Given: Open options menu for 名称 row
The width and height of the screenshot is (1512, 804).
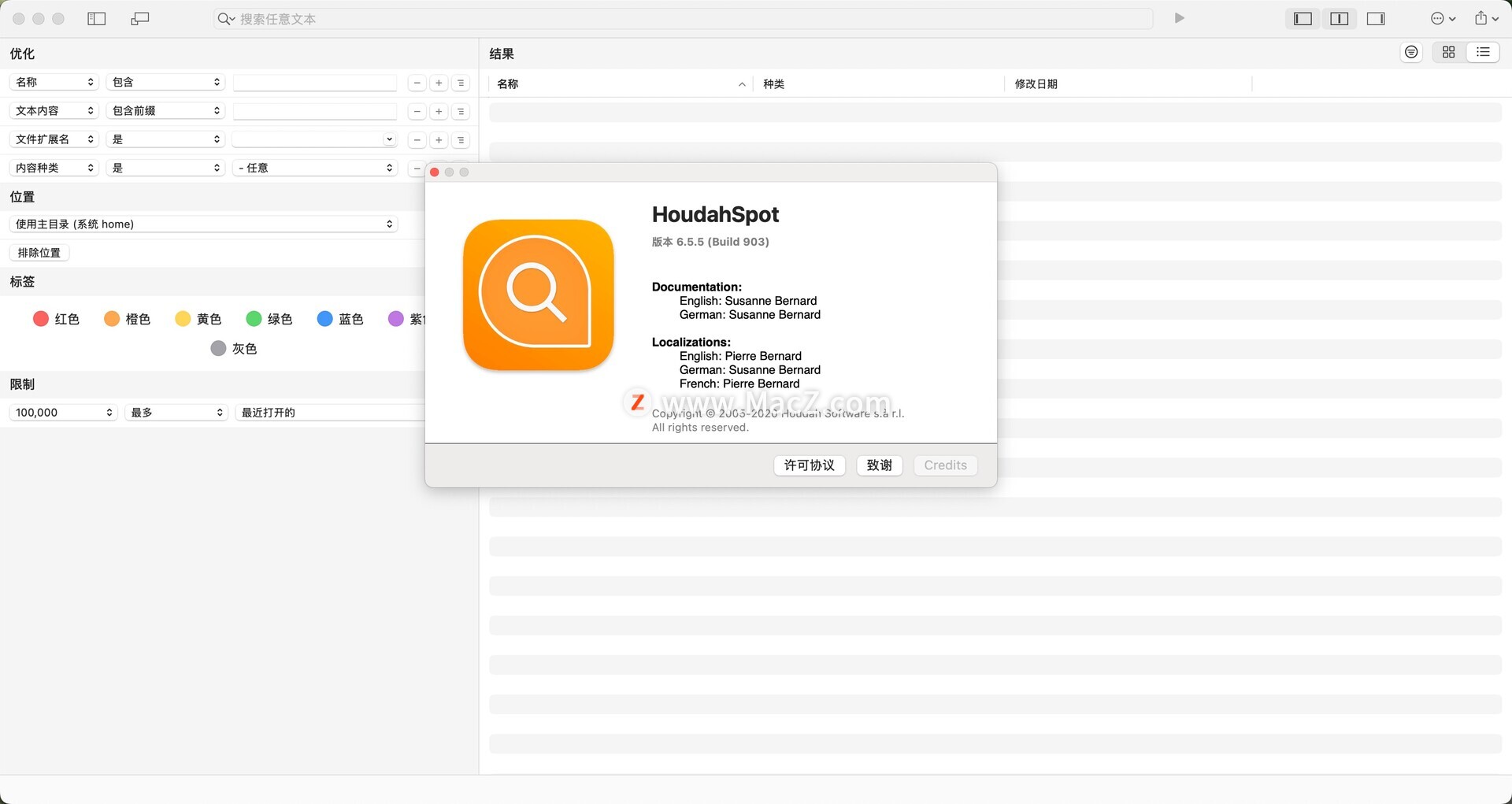Looking at the screenshot, I should pos(461,83).
